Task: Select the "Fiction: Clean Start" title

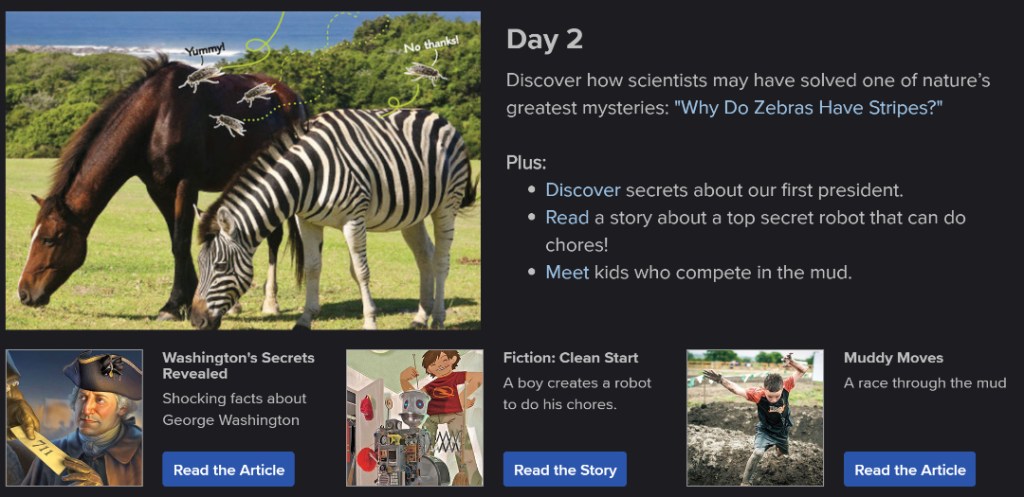Action: point(570,358)
